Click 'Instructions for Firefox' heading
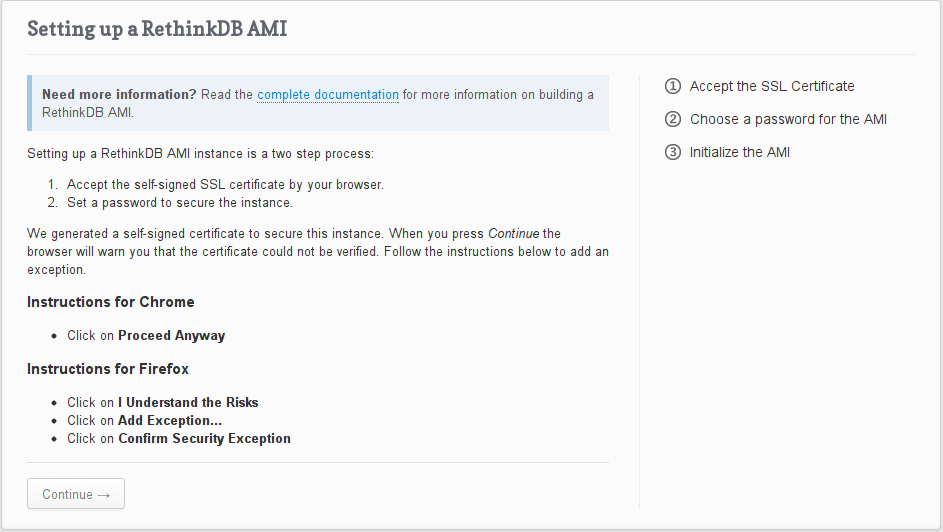943x532 pixels. (x=108, y=369)
